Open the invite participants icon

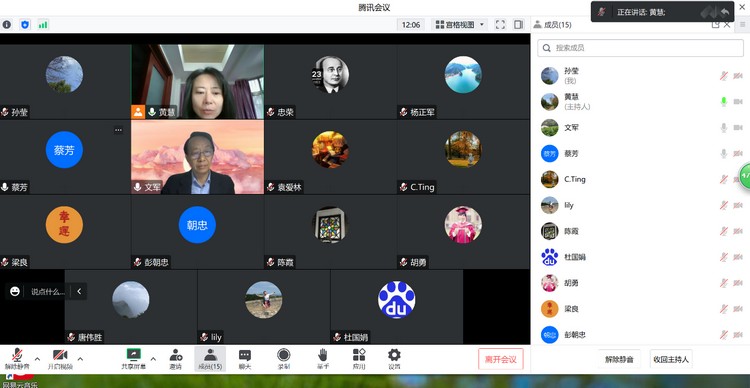176,358
